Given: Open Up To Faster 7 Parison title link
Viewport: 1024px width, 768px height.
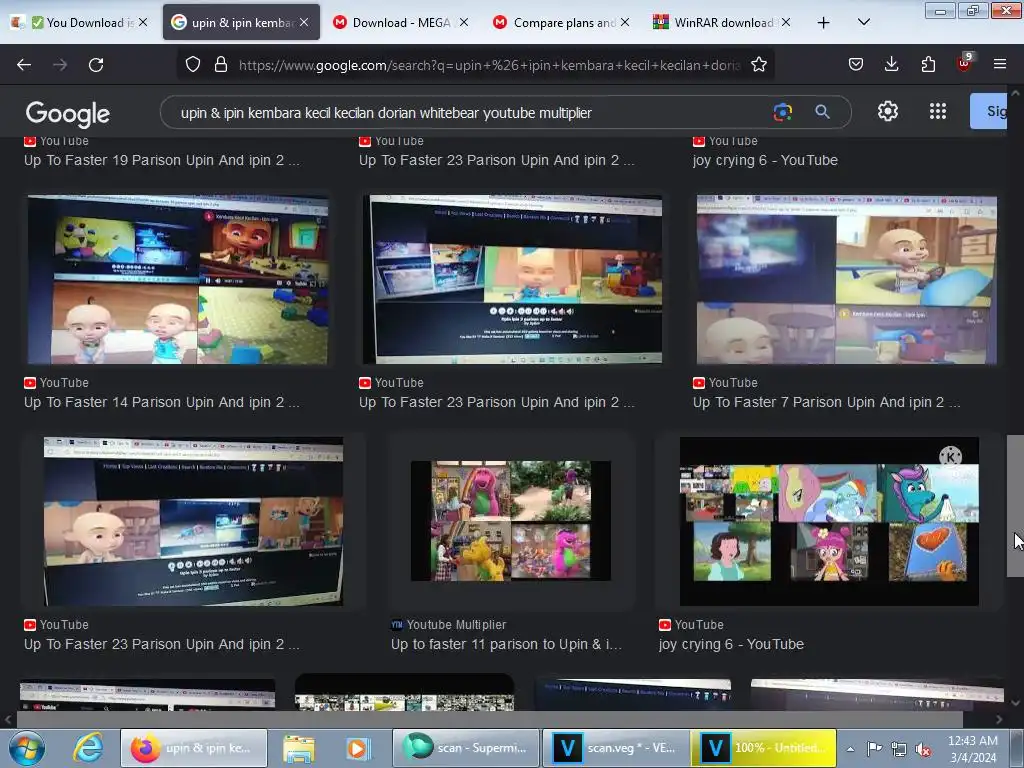Looking at the screenshot, I should [x=826, y=402].
